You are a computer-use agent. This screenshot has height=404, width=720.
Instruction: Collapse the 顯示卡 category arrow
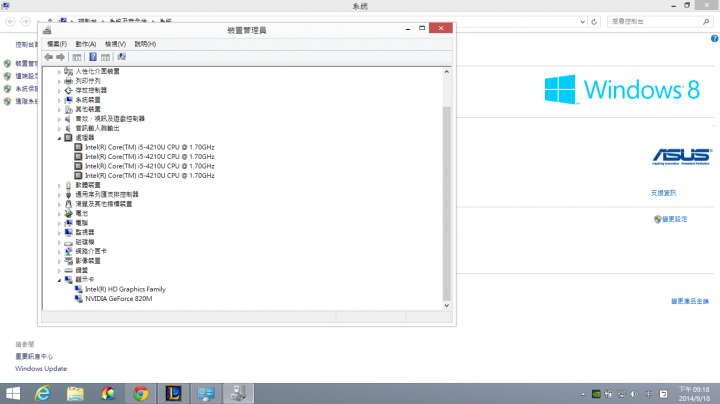(x=59, y=280)
